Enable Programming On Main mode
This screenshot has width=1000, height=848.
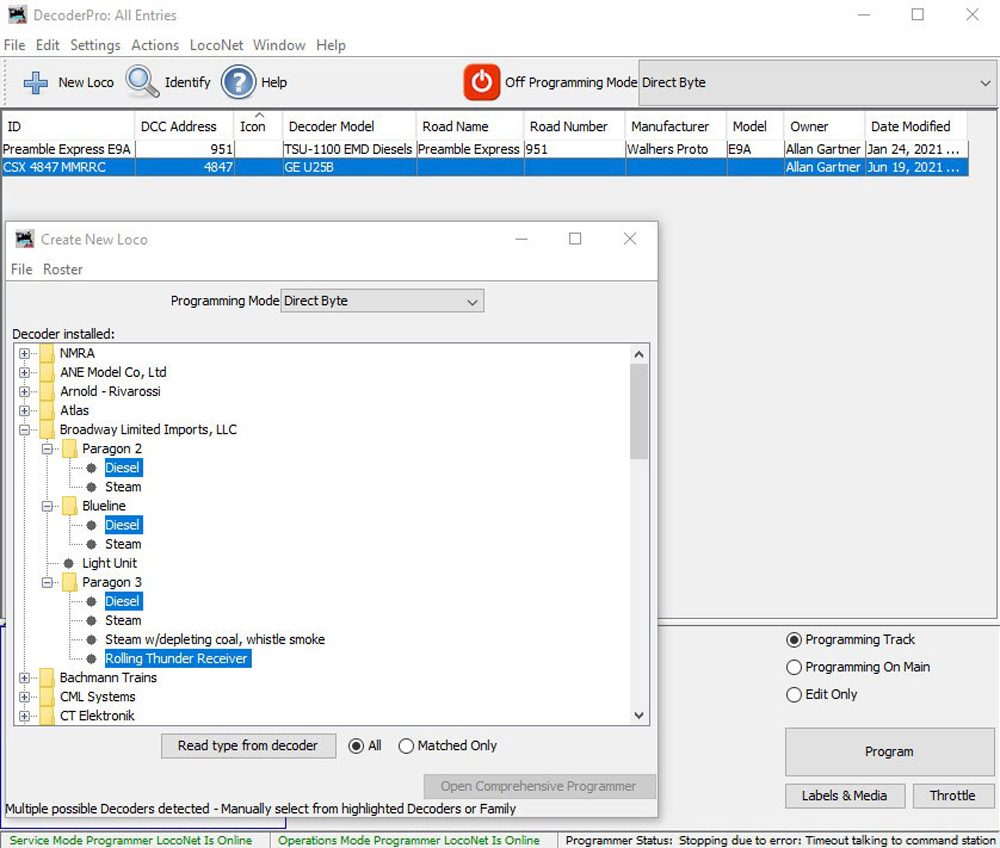(x=793, y=667)
